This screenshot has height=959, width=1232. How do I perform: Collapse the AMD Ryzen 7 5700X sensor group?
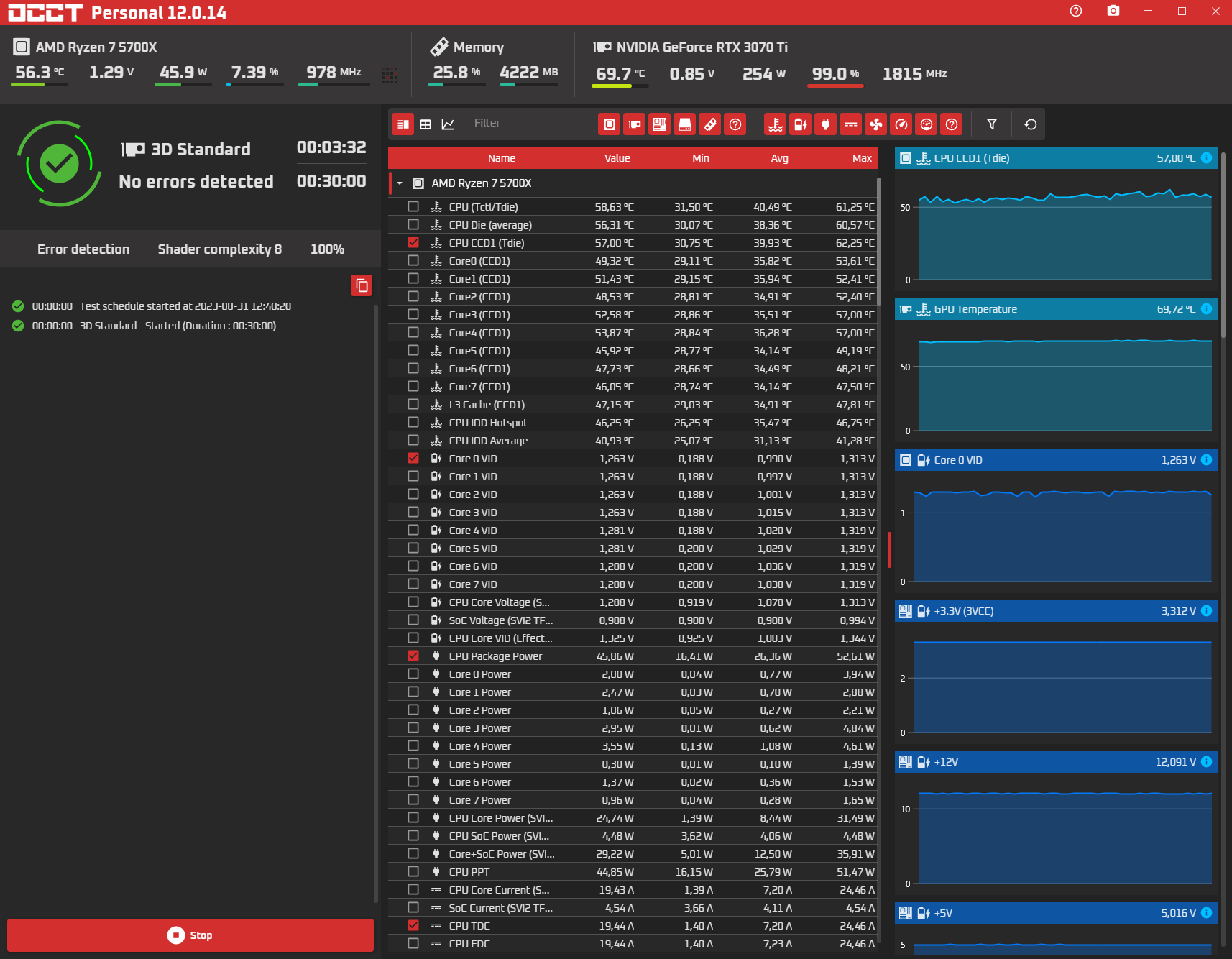coord(400,183)
